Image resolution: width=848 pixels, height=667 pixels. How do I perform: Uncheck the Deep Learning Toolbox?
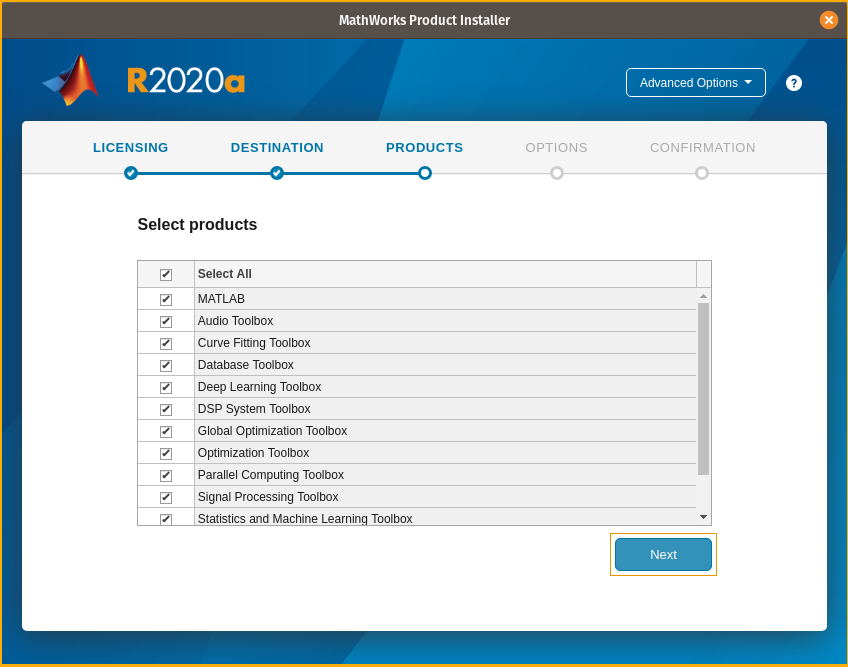(x=165, y=387)
